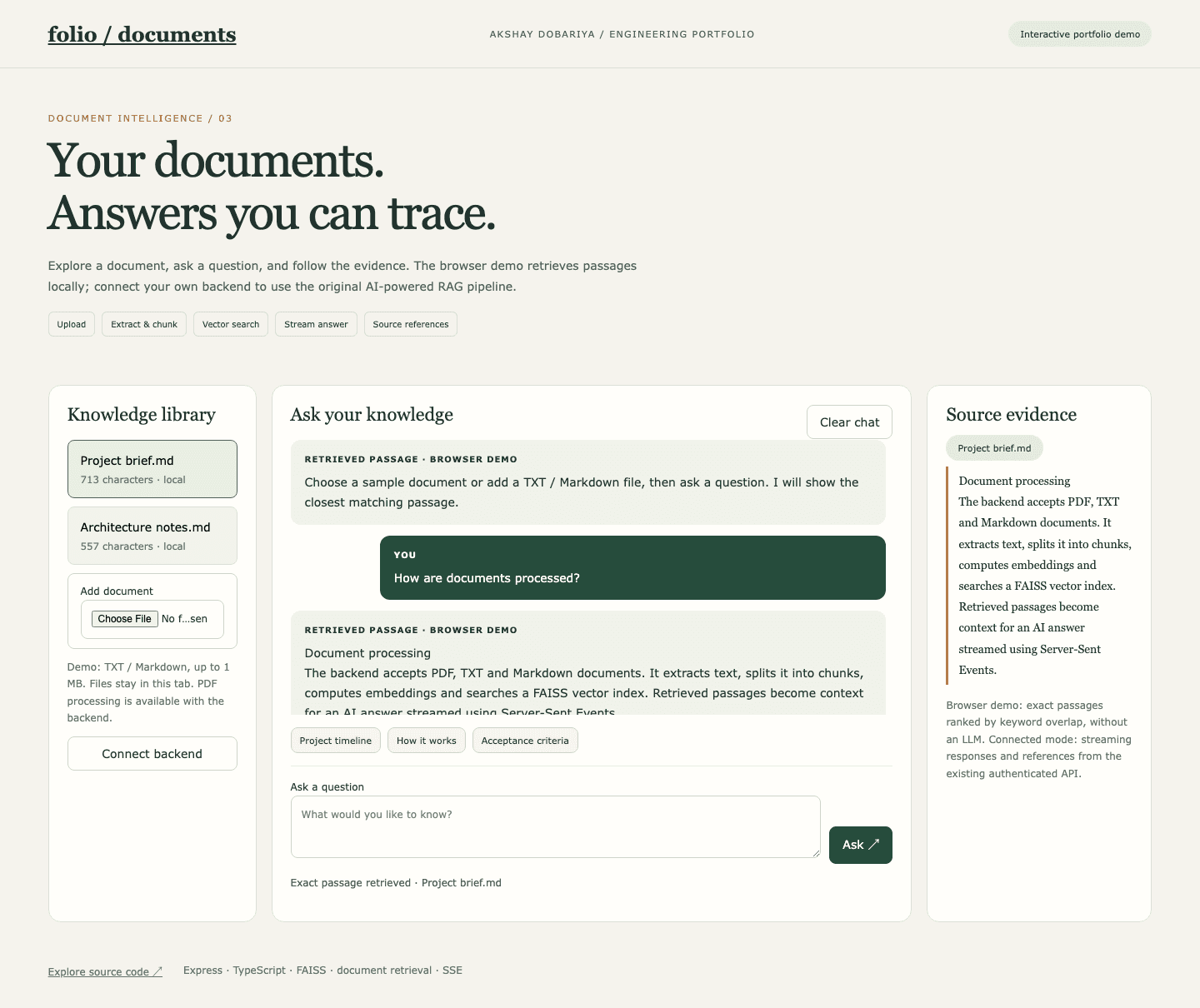Clear the chat conversation
1200x1008 pixels.
pyautogui.click(x=849, y=422)
